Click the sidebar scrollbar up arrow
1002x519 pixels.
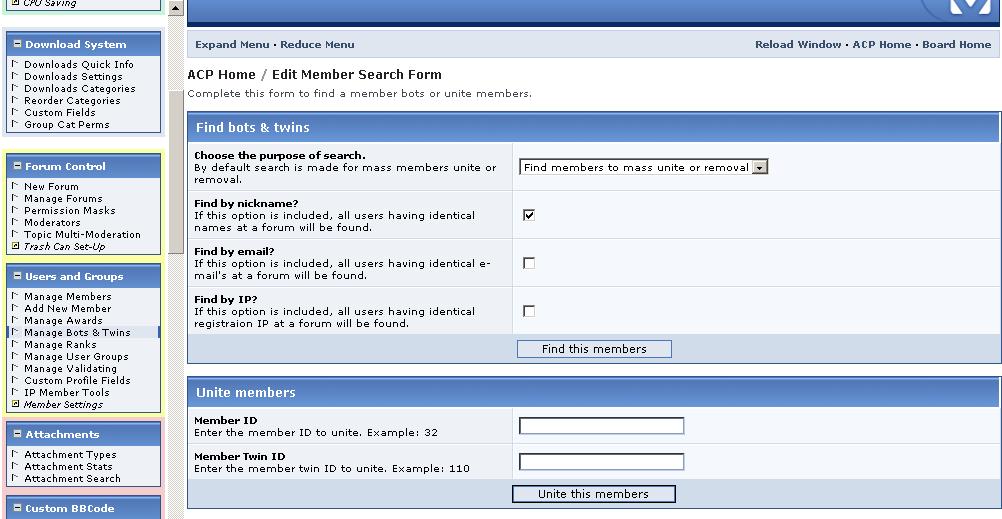click(x=176, y=9)
